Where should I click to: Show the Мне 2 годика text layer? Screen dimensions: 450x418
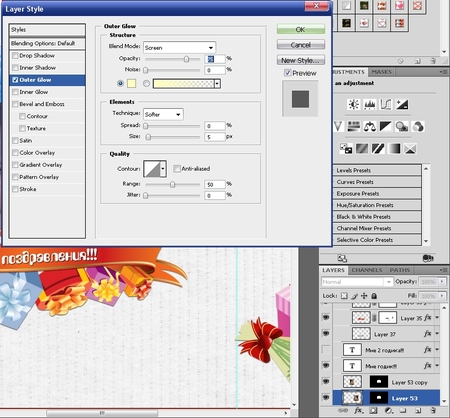pyautogui.click(x=326, y=349)
